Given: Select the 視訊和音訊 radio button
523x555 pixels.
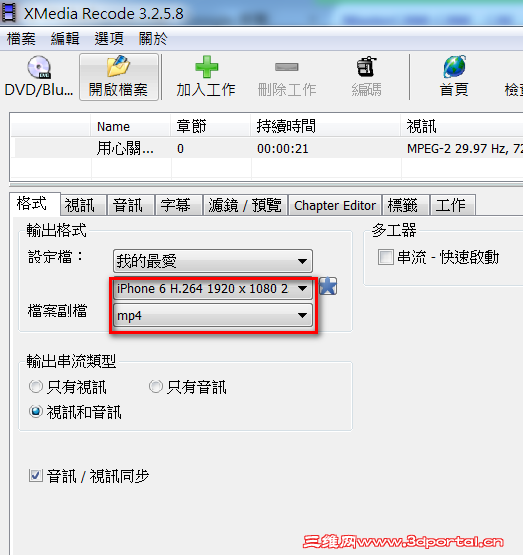Looking at the screenshot, I should (x=36, y=412).
